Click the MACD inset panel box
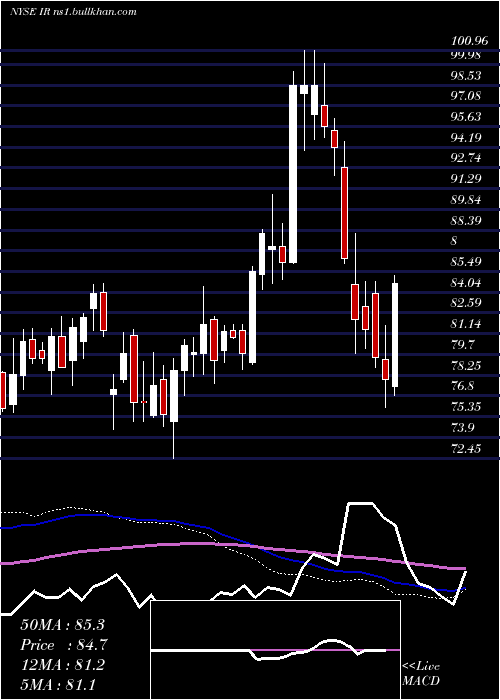 [x=275, y=650]
